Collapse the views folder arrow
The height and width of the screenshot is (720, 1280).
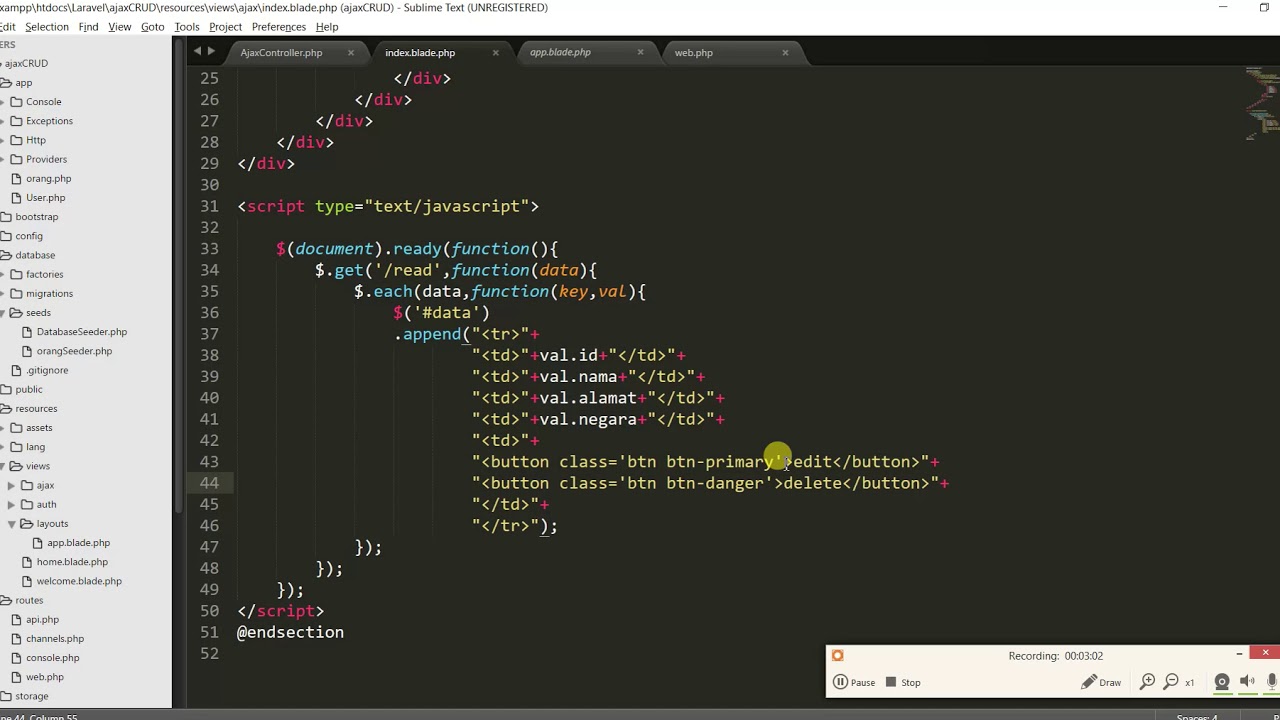(2, 466)
